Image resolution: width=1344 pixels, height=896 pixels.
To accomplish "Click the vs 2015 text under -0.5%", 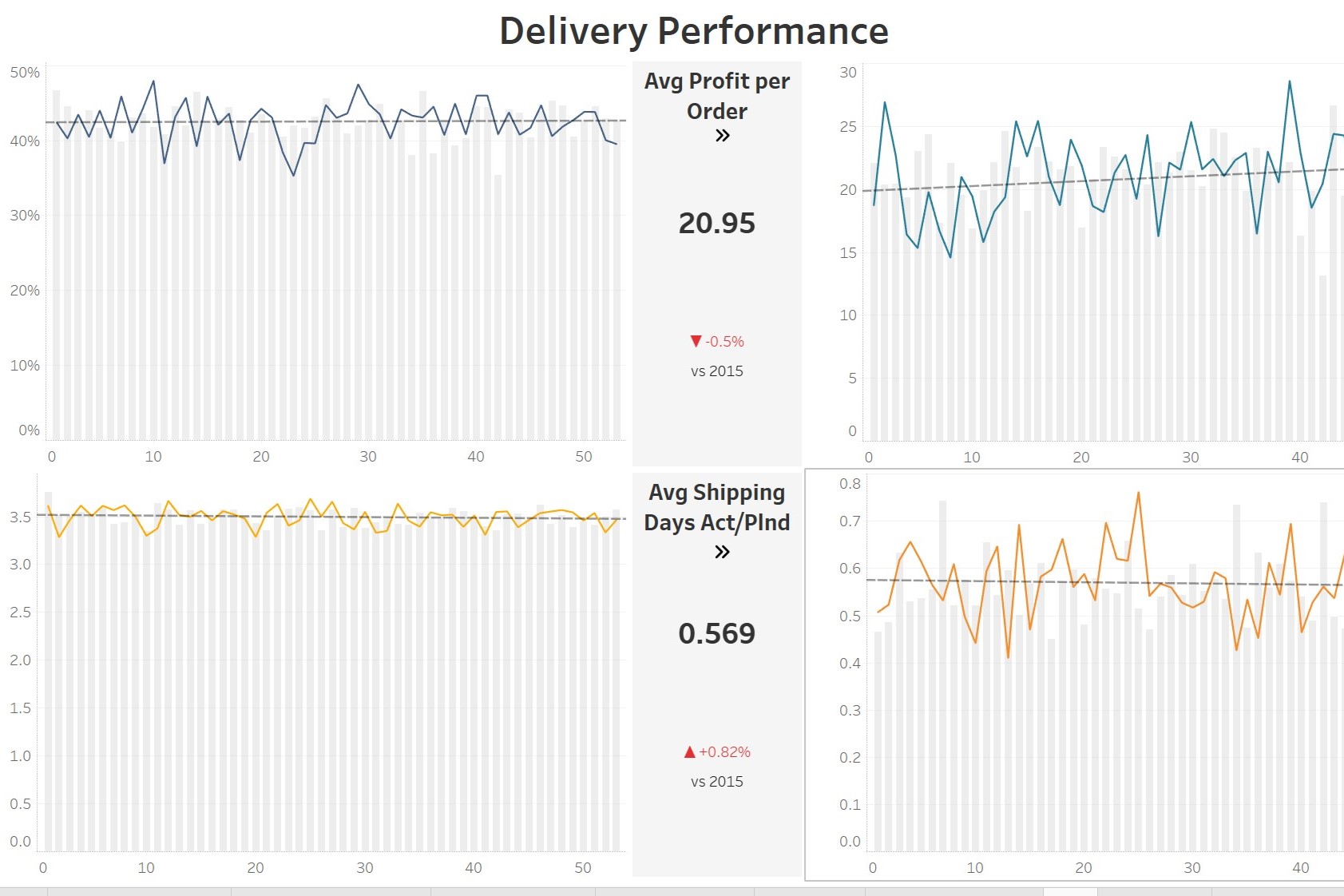I will pyautogui.click(x=717, y=371).
